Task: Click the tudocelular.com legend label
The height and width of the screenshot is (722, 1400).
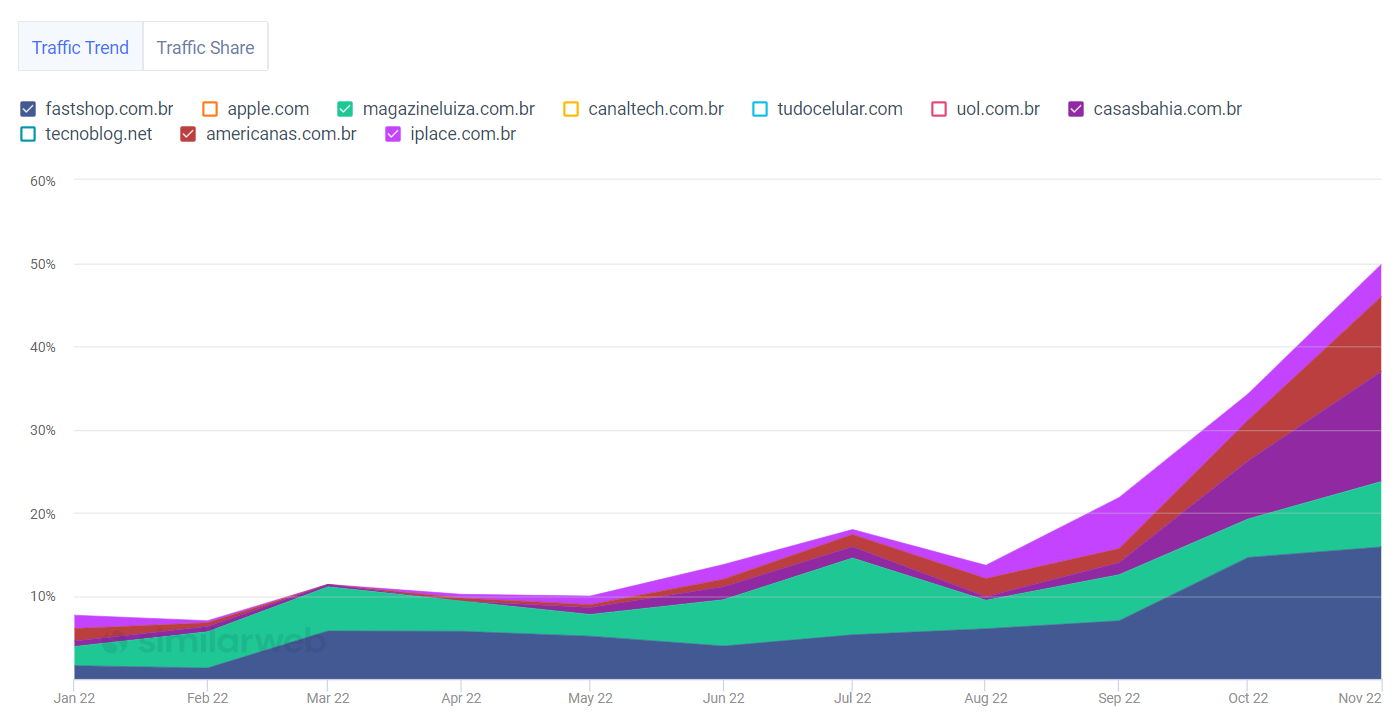Action: pos(840,109)
